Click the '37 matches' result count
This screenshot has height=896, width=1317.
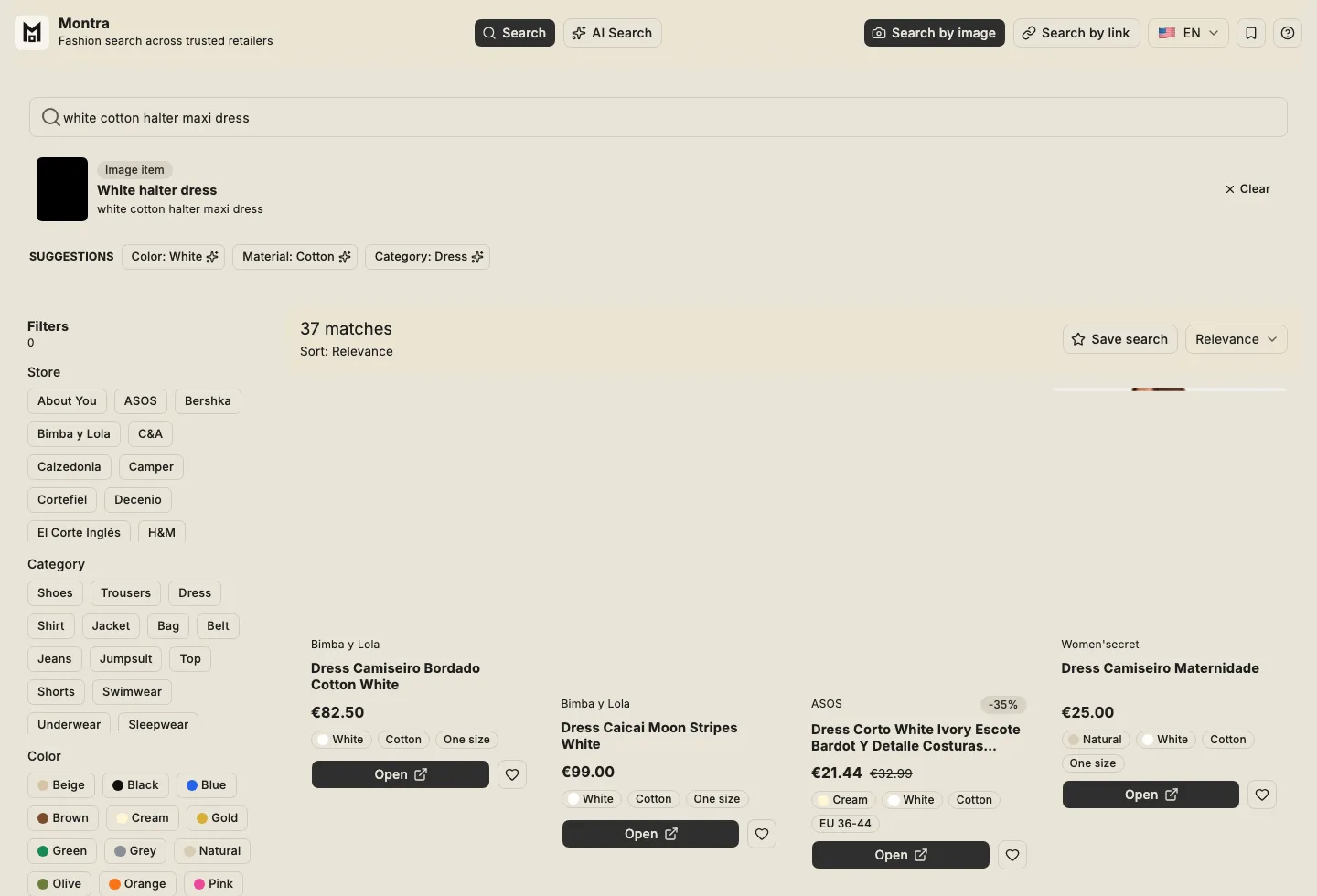pos(346,329)
